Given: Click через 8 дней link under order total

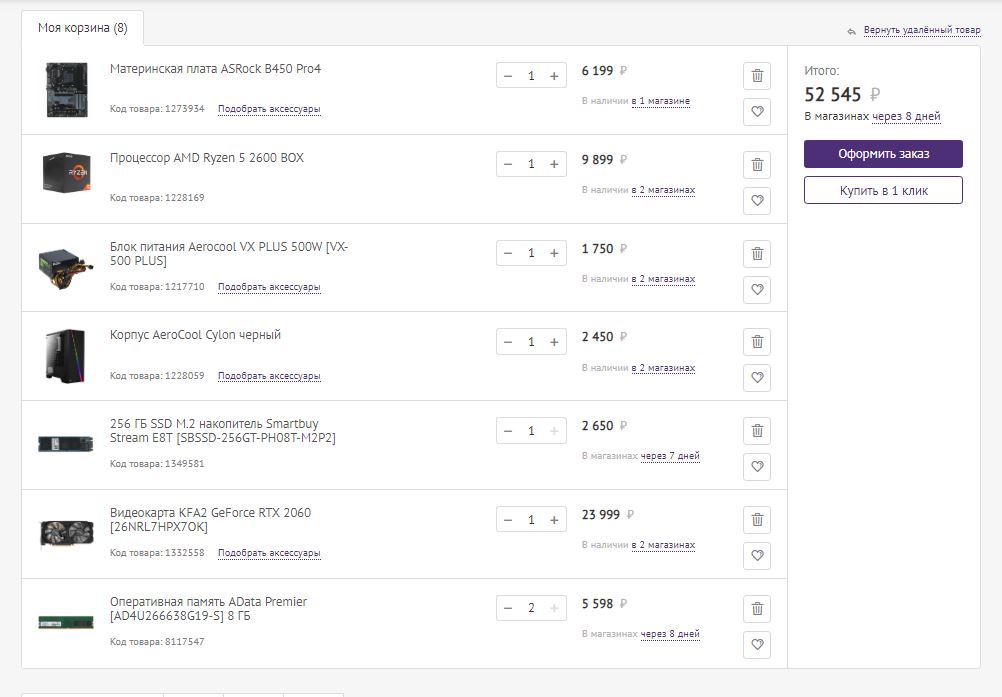Looking at the screenshot, I should click(x=906, y=116).
